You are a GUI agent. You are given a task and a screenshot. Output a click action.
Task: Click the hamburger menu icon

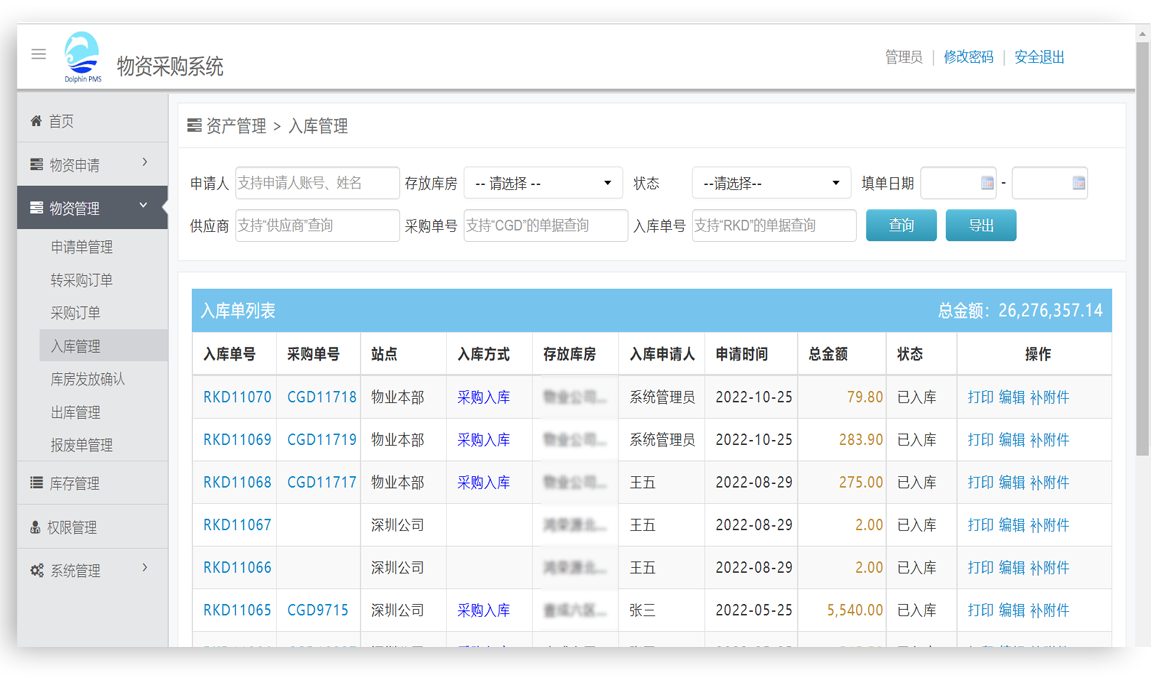point(39,54)
